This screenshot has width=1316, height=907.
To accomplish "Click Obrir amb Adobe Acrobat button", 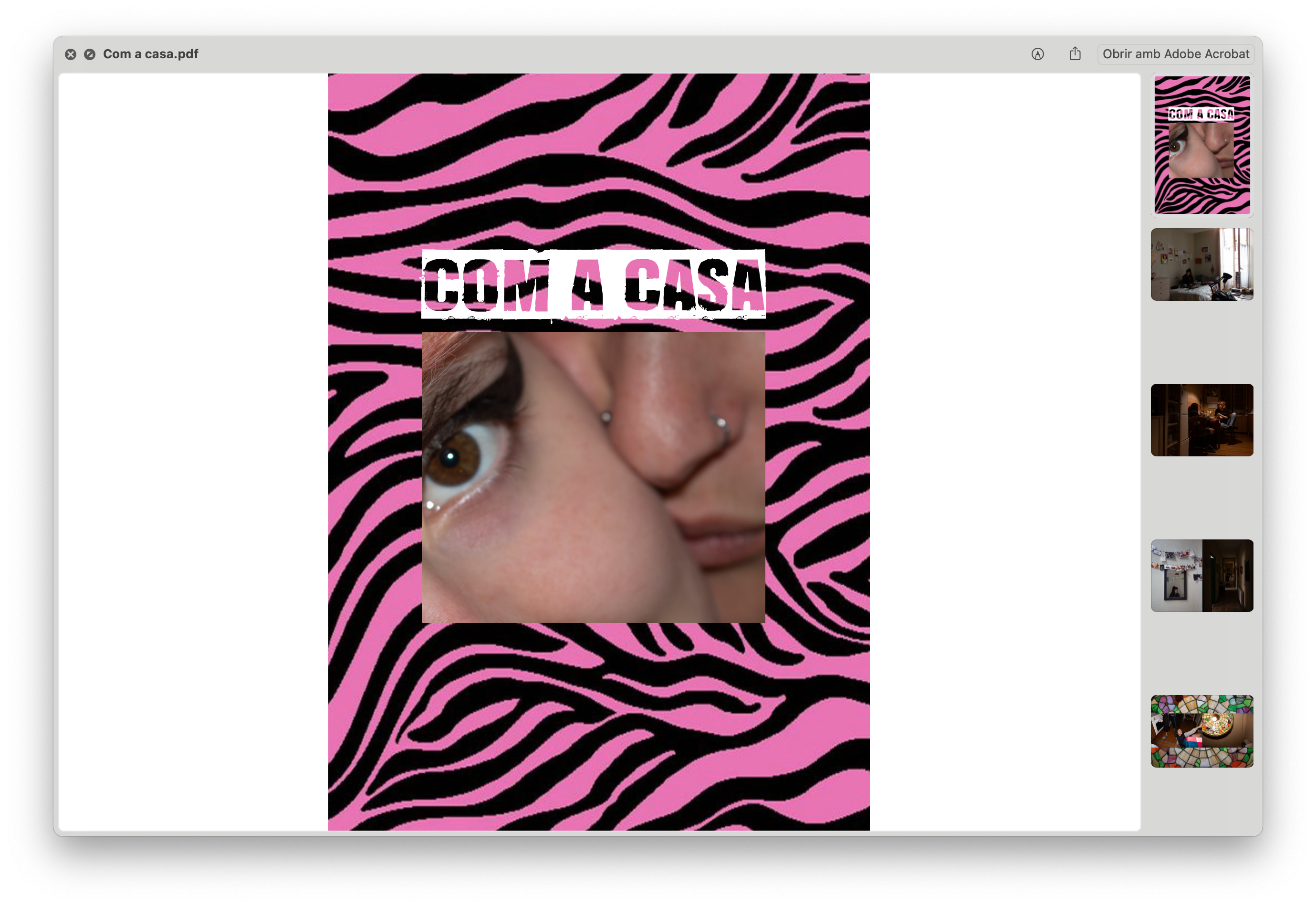I will click(x=1175, y=54).
